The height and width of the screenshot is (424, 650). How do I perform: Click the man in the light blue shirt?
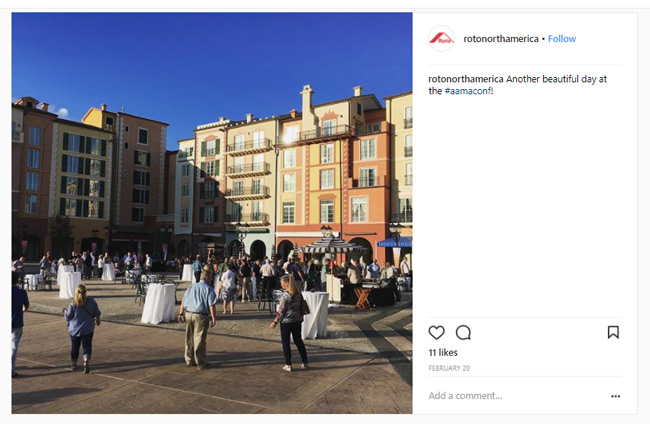click(198, 319)
